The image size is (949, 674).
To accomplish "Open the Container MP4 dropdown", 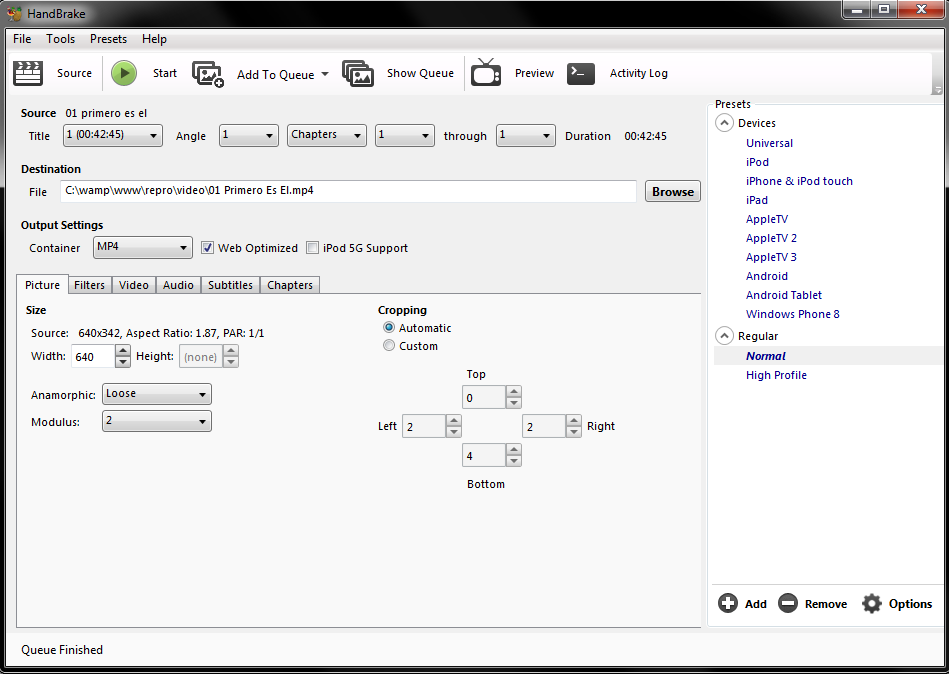I will point(143,247).
